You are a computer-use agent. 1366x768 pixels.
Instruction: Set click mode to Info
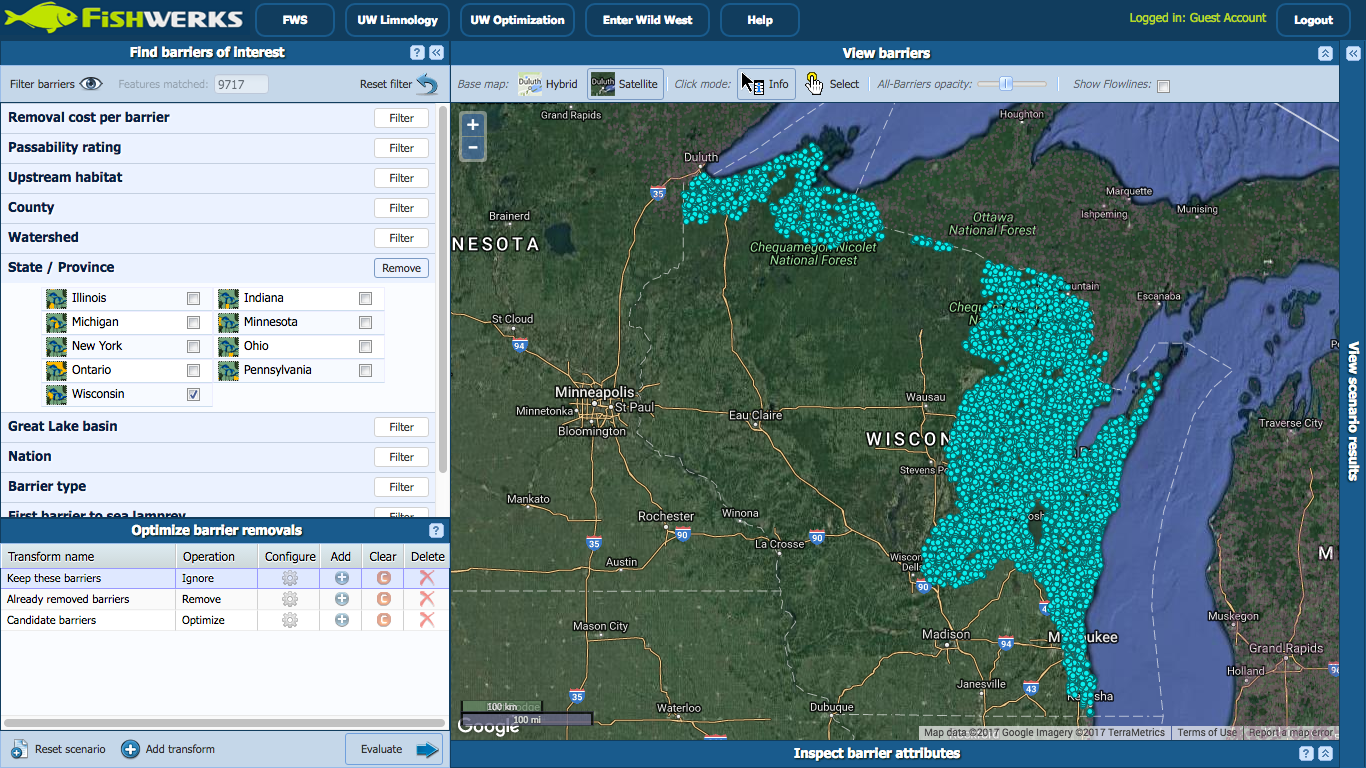[766, 84]
